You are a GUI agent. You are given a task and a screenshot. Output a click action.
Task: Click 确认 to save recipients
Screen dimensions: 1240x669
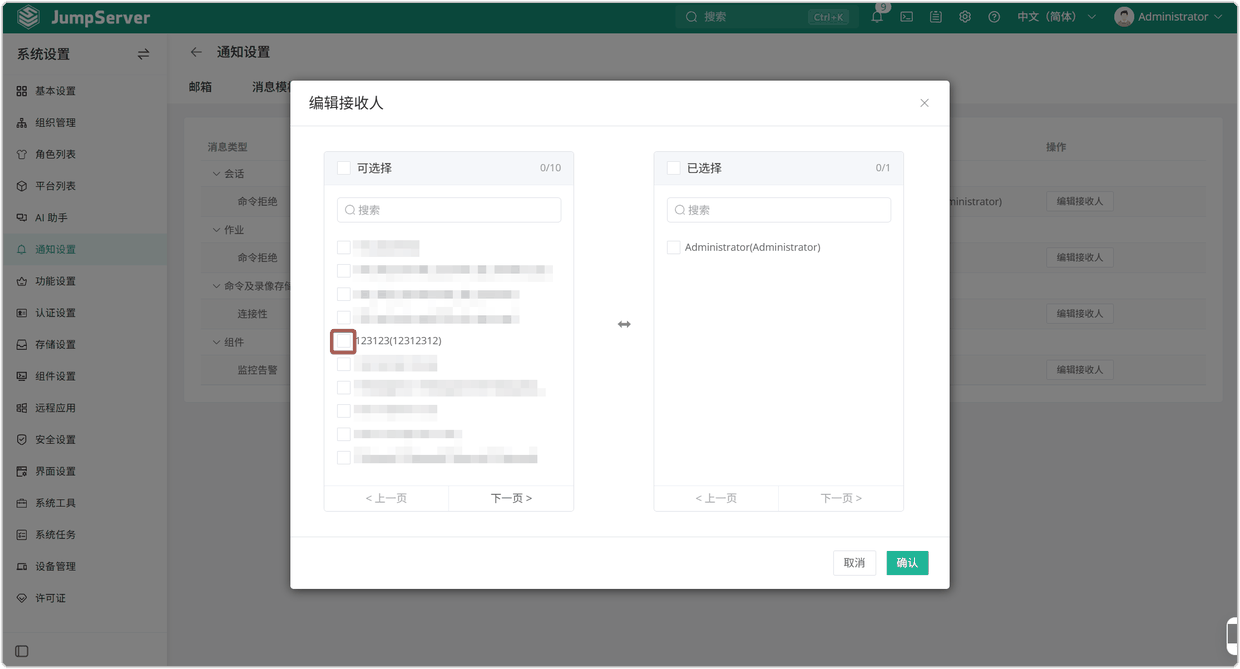click(907, 563)
